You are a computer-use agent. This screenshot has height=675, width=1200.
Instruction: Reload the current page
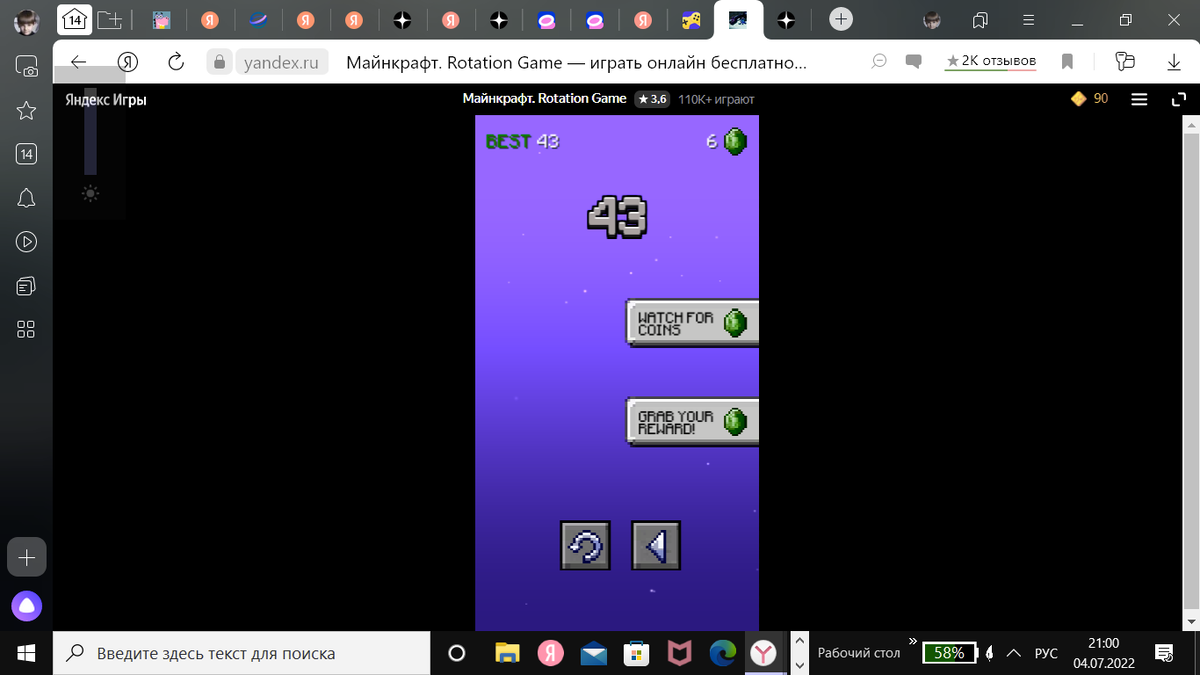[x=176, y=62]
